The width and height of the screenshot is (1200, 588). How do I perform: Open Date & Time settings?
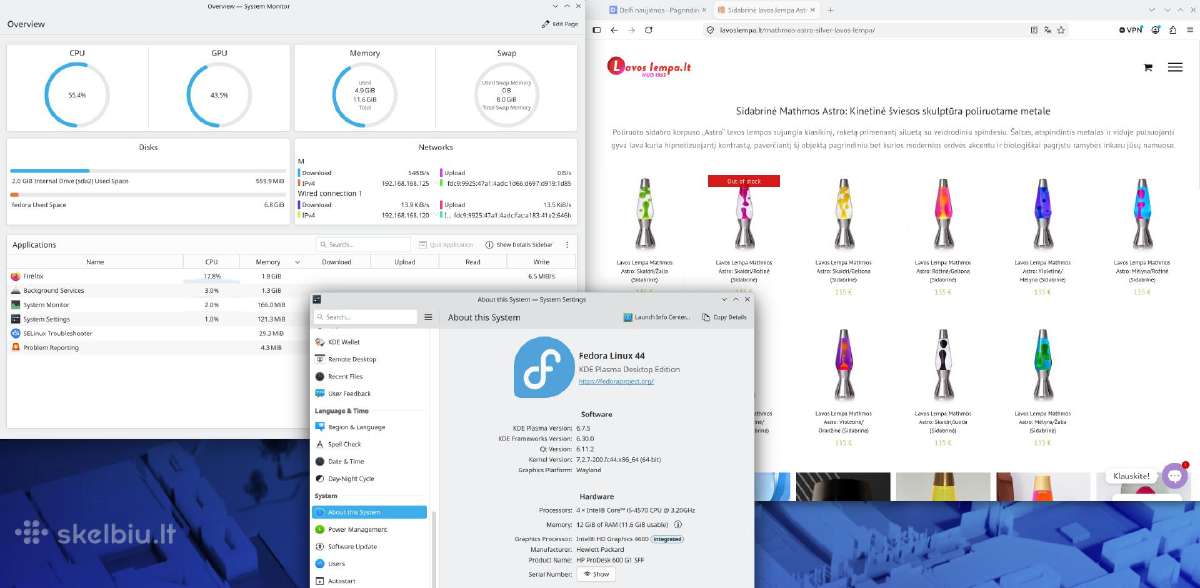(x=371, y=461)
